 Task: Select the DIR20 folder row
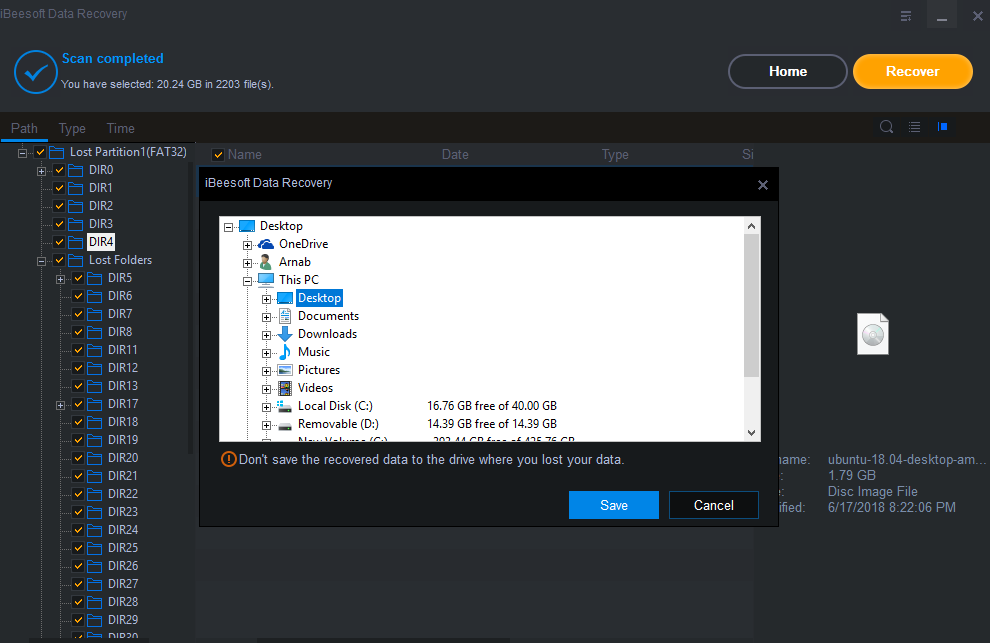[122, 458]
